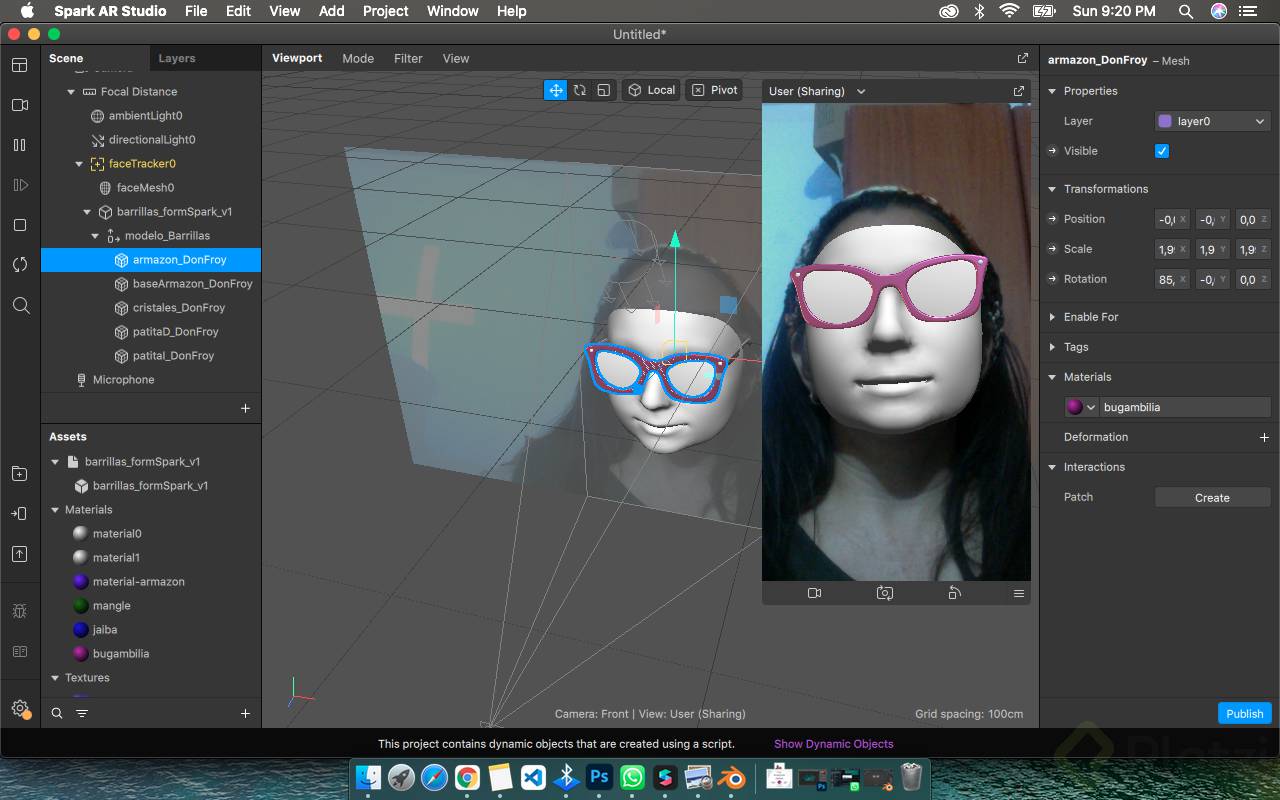1280x800 pixels.
Task: Open search with the magnifier in left toolbar
Action: tap(20, 305)
